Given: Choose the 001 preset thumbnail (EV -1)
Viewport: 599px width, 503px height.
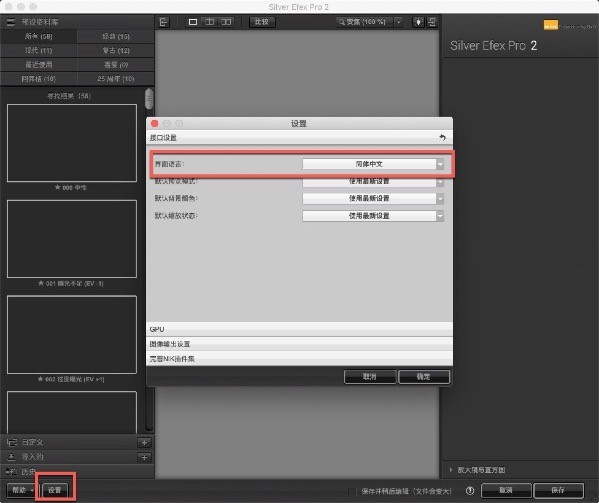Looking at the screenshot, I should 72,239.
